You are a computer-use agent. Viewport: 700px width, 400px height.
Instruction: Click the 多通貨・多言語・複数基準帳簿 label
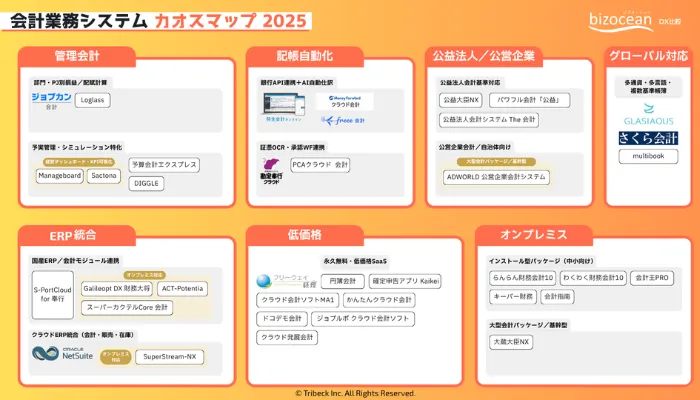(x=648, y=87)
